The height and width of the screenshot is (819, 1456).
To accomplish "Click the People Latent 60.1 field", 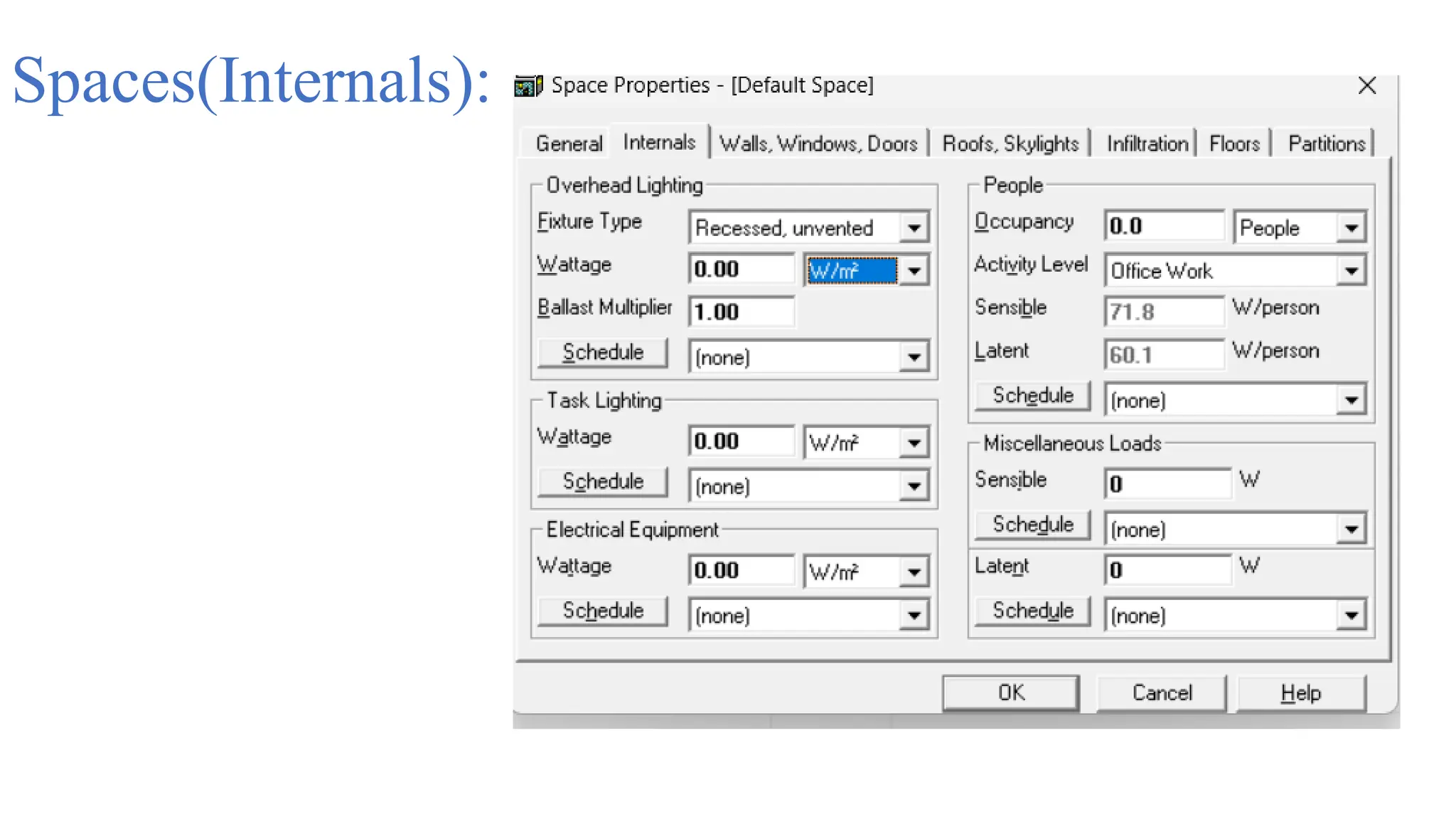I will (1165, 355).
